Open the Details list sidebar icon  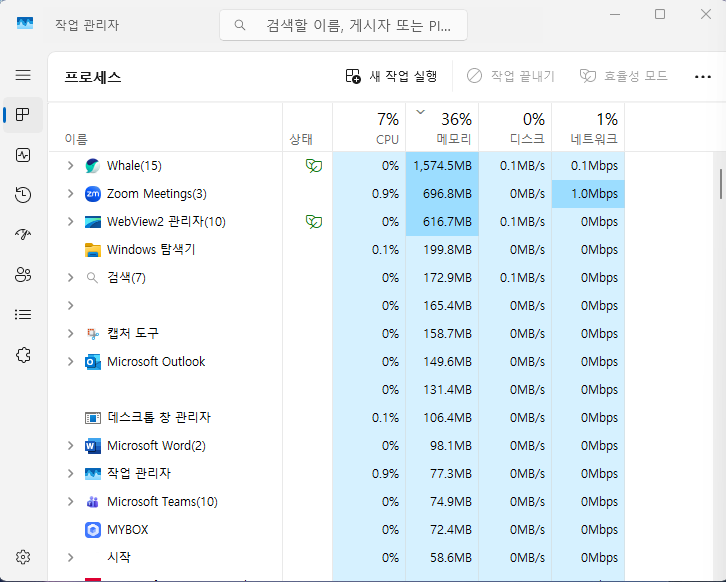coord(23,315)
